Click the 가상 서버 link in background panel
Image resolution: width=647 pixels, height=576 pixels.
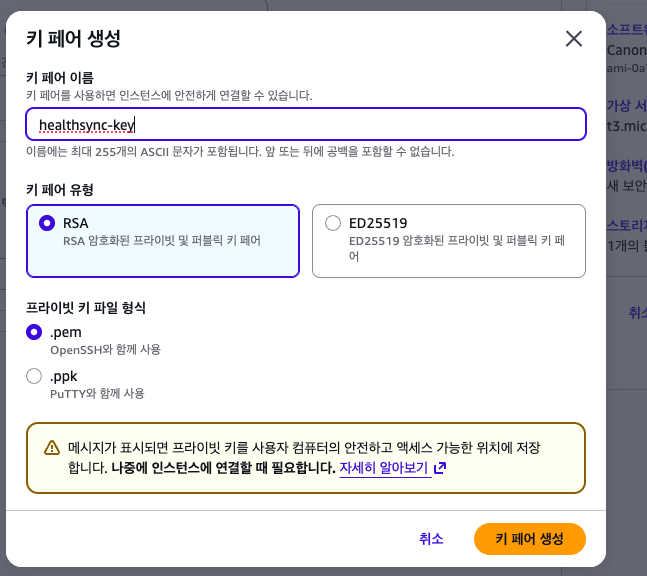click(626, 106)
